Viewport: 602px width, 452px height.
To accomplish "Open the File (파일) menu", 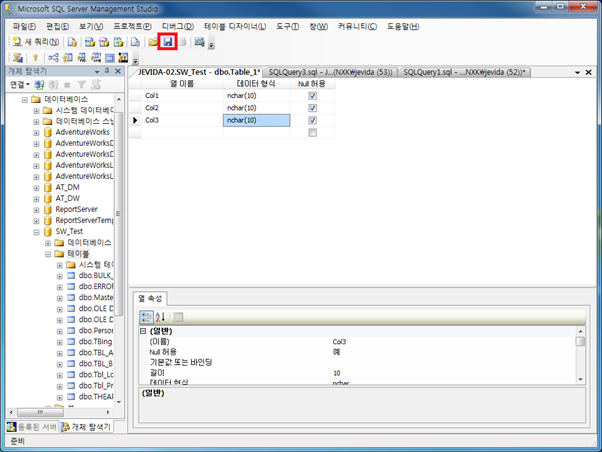I will pos(24,26).
